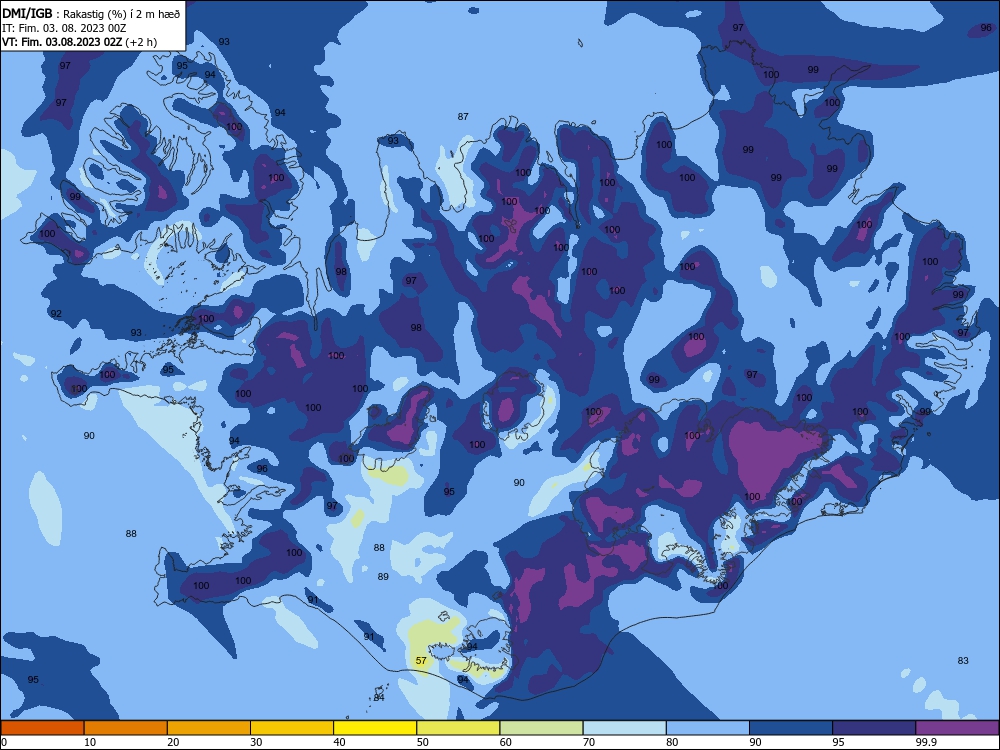The height and width of the screenshot is (750, 1000).
Task: Click the dark orange 0–10 legend swatch
Action: click(42, 728)
